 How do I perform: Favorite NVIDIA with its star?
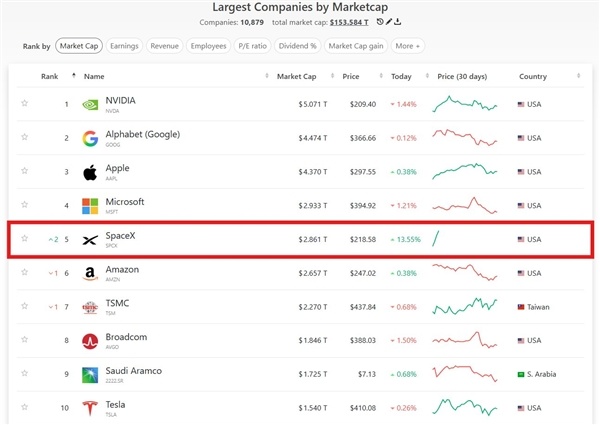point(24,103)
